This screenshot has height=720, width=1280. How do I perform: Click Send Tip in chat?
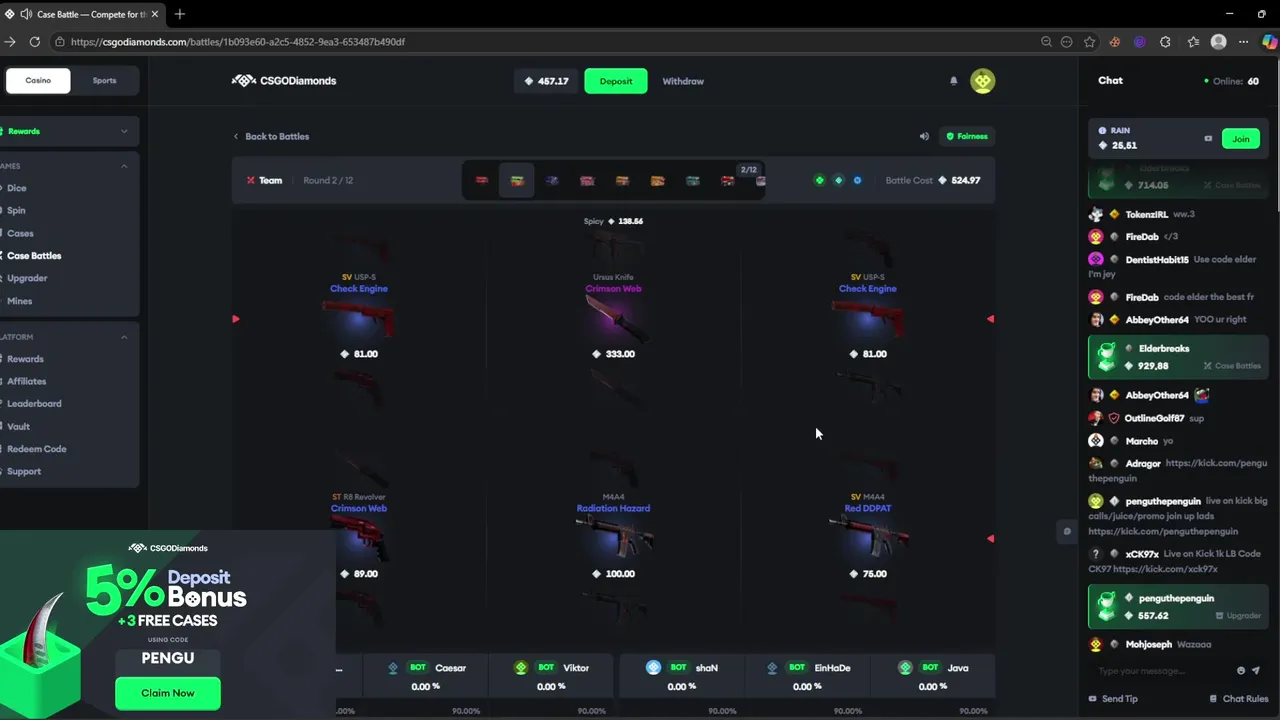click(1113, 699)
